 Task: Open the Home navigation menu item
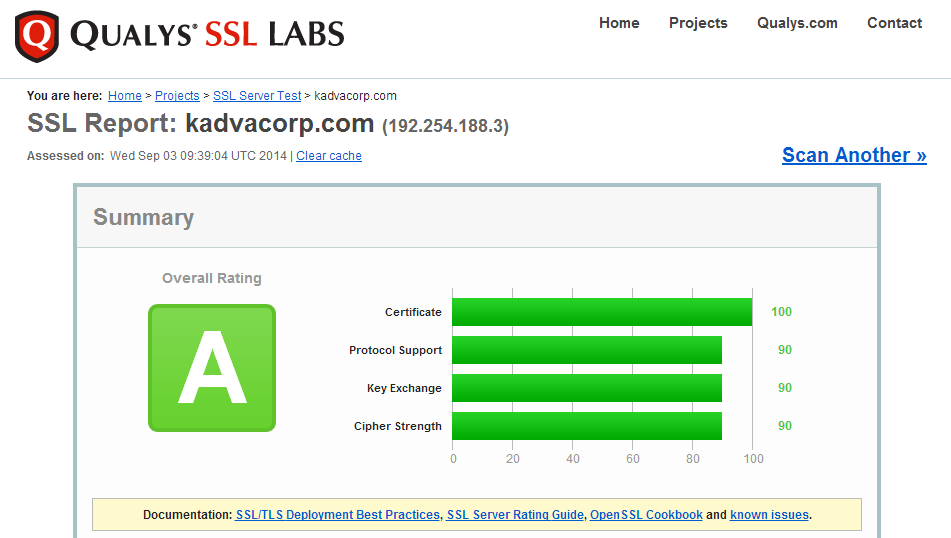[x=619, y=23]
